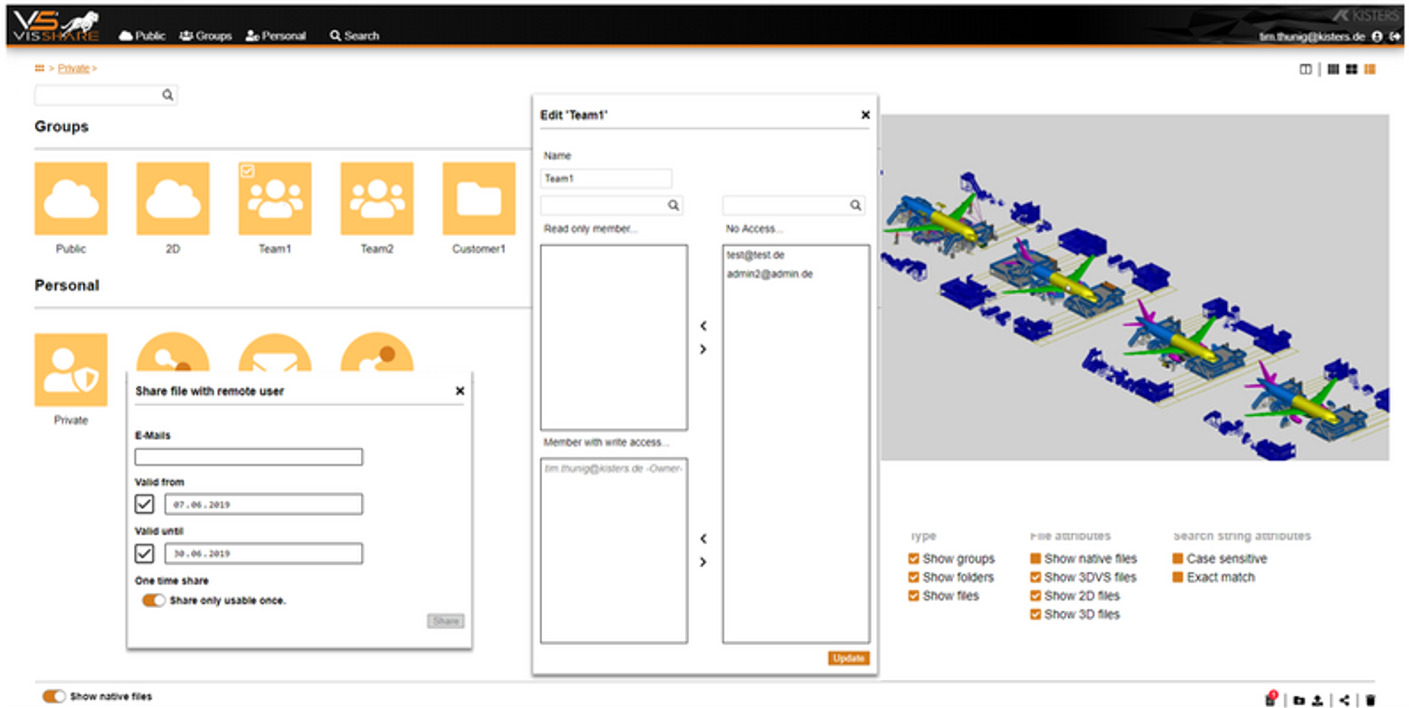1409x708 pixels.
Task: Click the share icon in the bottom toolbar
Action: (x=1344, y=700)
